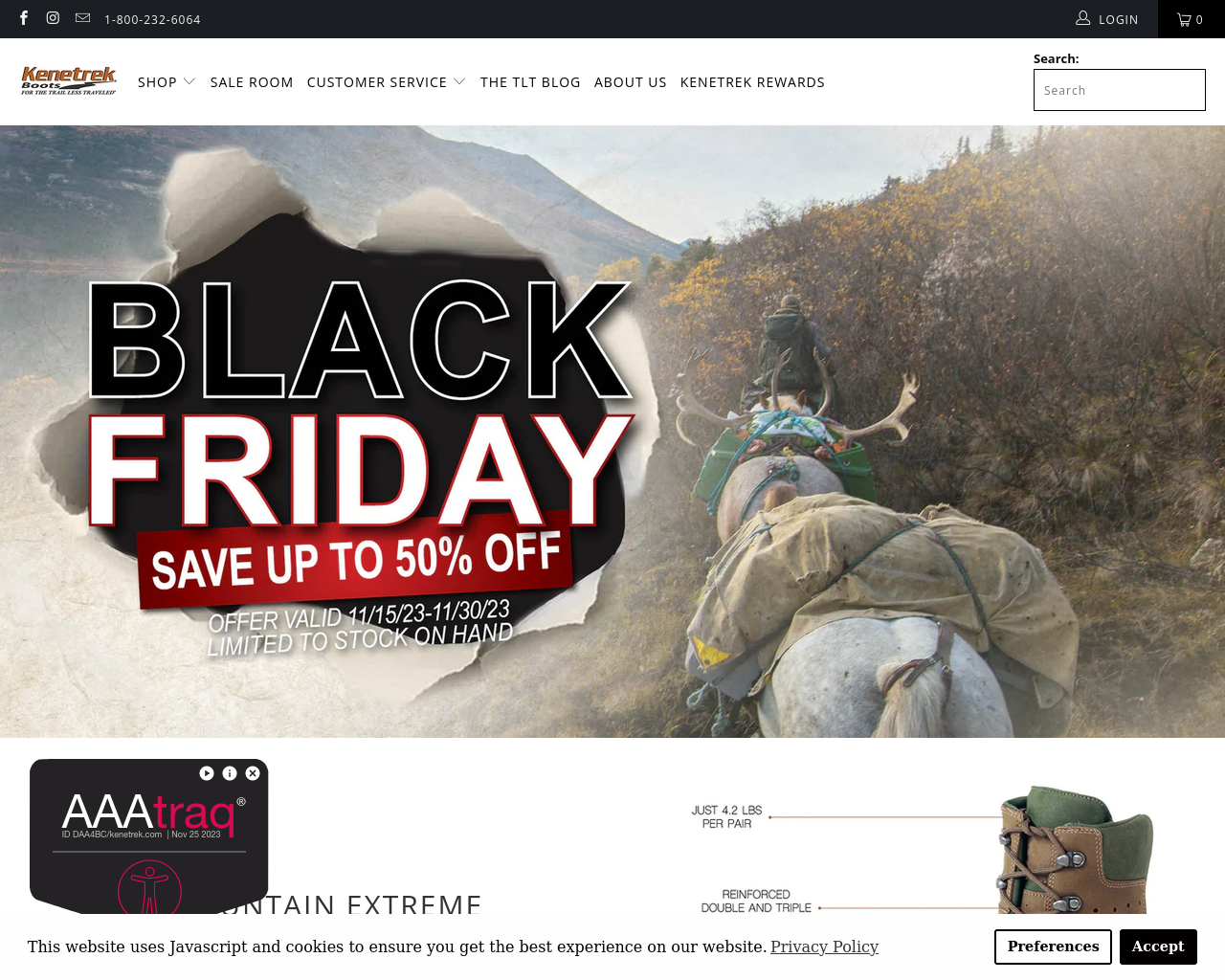Image resolution: width=1225 pixels, height=980 pixels.
Task: Click the user Login icon
Action: (1083, 18)
